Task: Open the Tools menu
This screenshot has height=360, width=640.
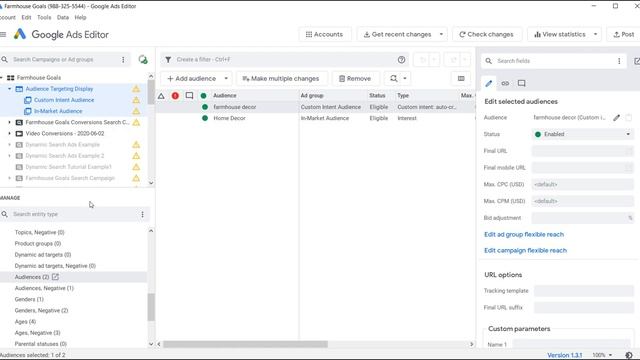Action: pos(44,18)
